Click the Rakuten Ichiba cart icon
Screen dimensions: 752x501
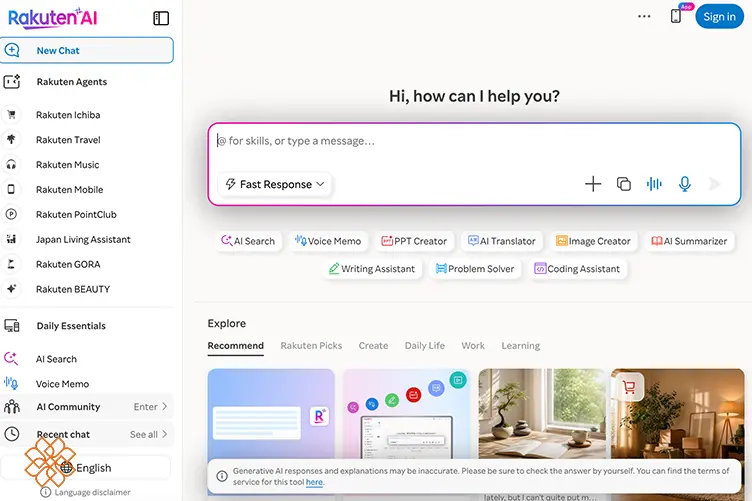12,115
